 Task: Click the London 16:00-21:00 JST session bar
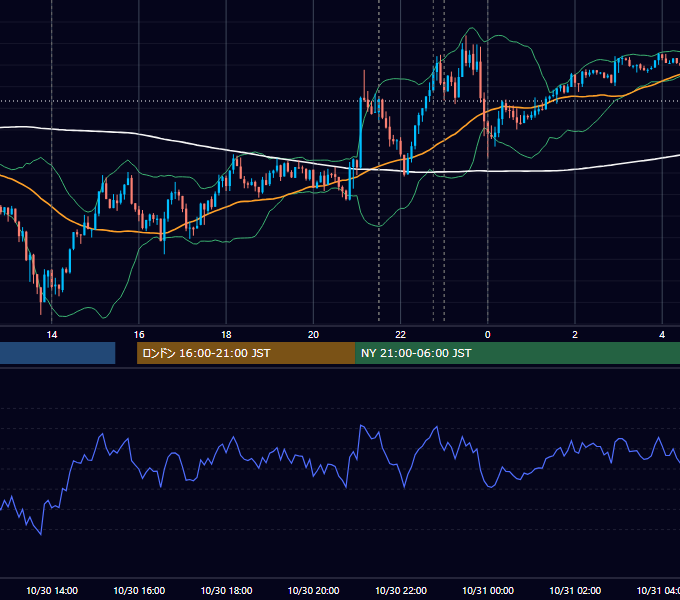[246, 353]
